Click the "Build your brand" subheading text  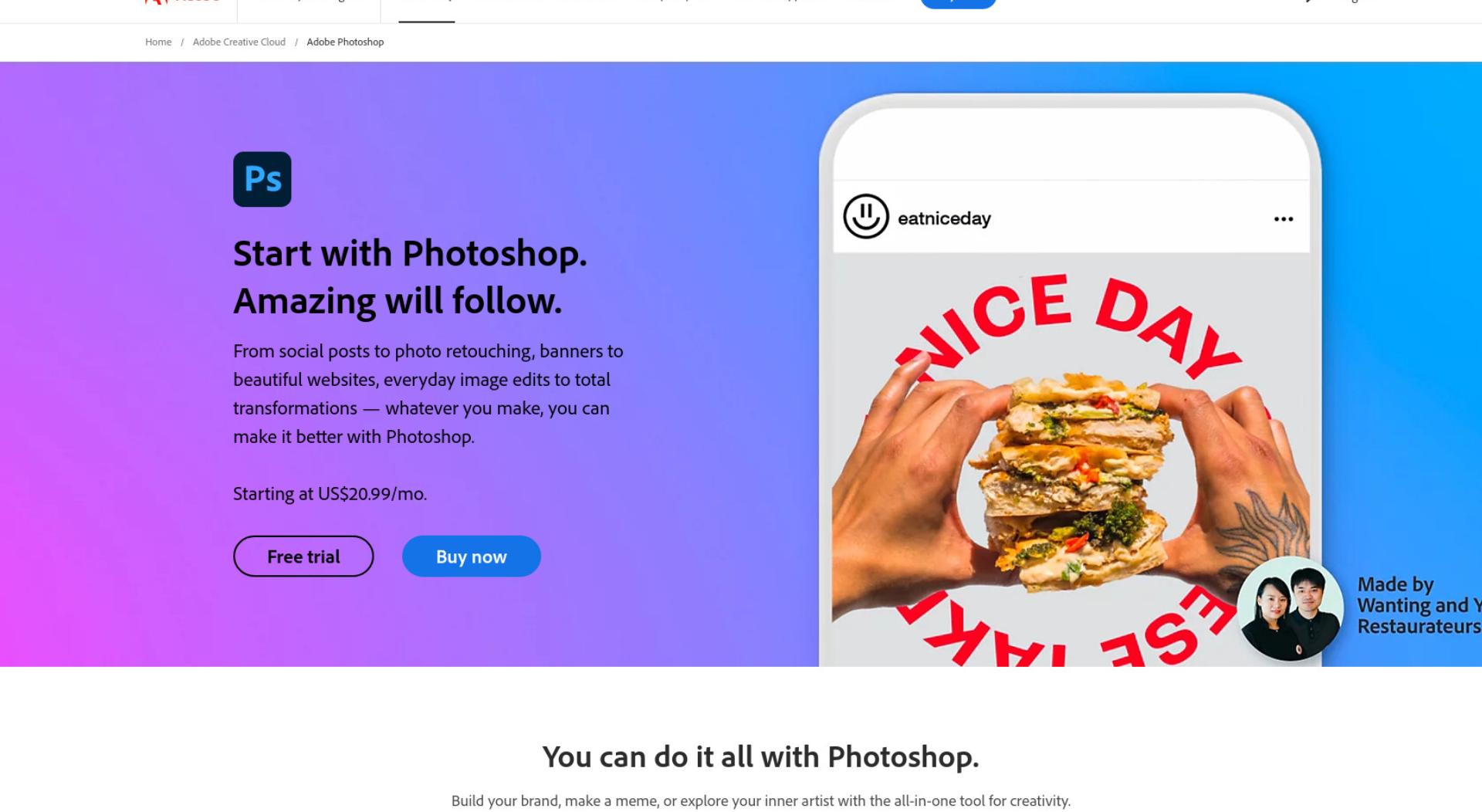click(760, 800)
